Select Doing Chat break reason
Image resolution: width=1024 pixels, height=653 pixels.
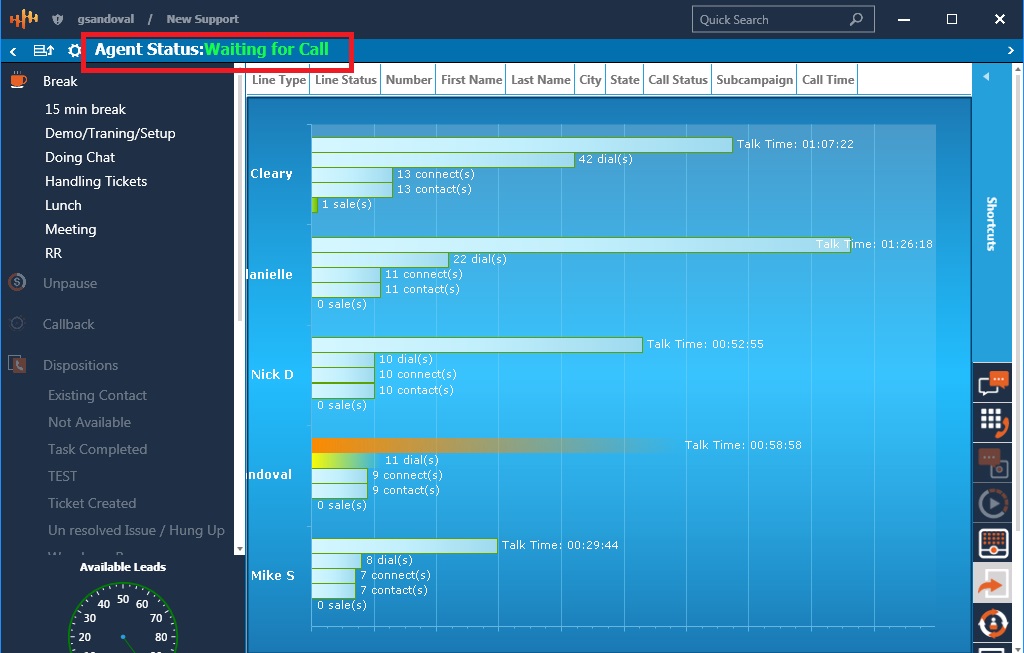(80, 157)
